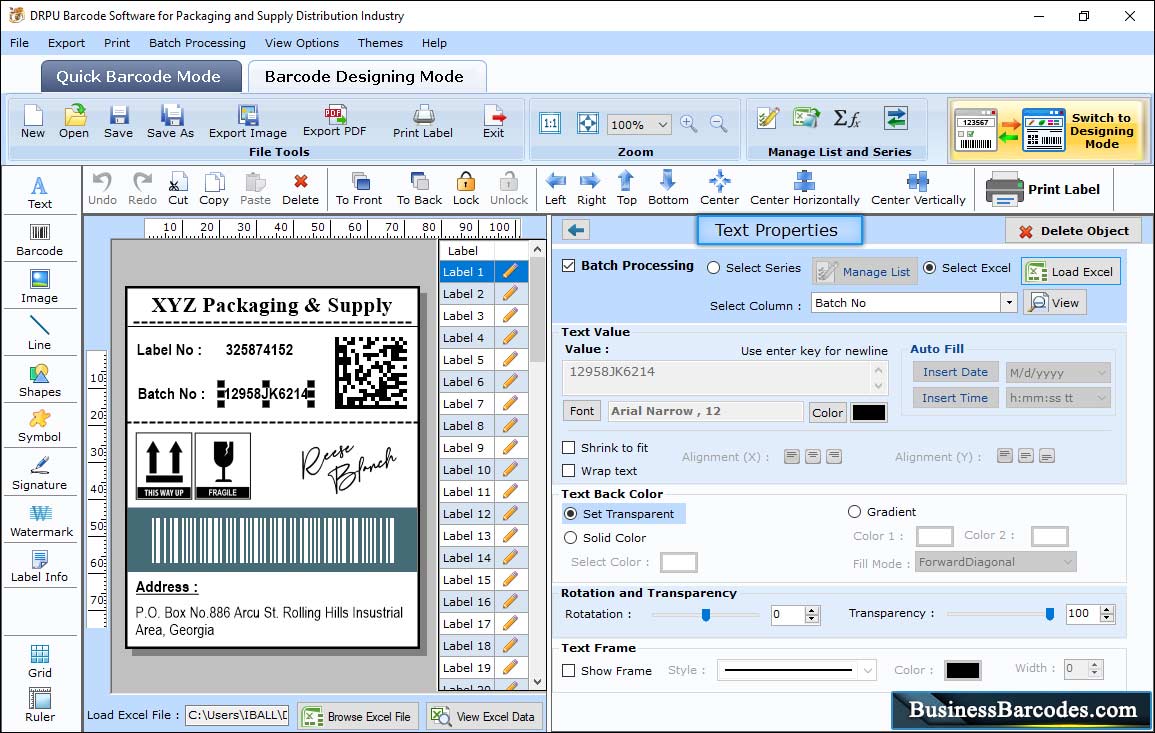Open the Batch Processing menu
The height and width of the screenshot is (733, 1155).
click(x=197, y=43)
